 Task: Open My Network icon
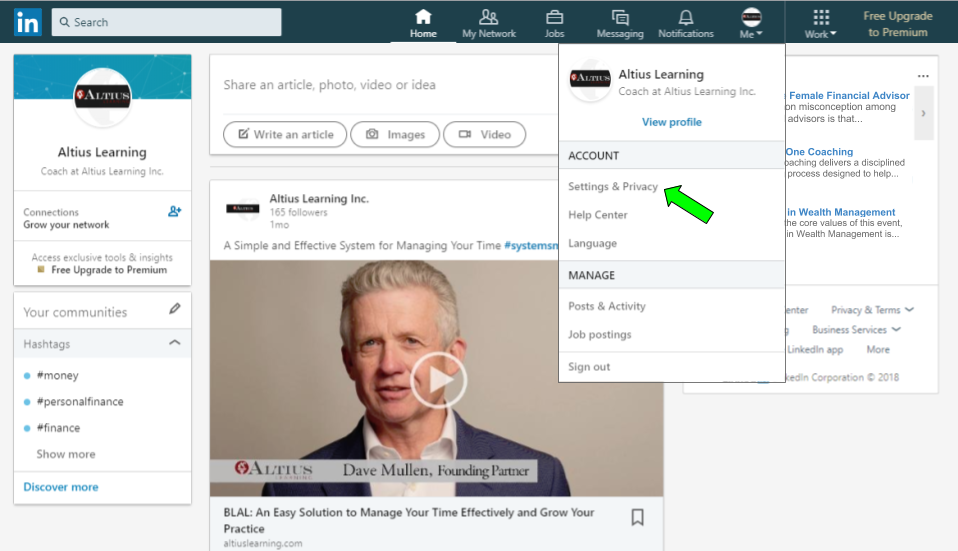coord(489,17)
